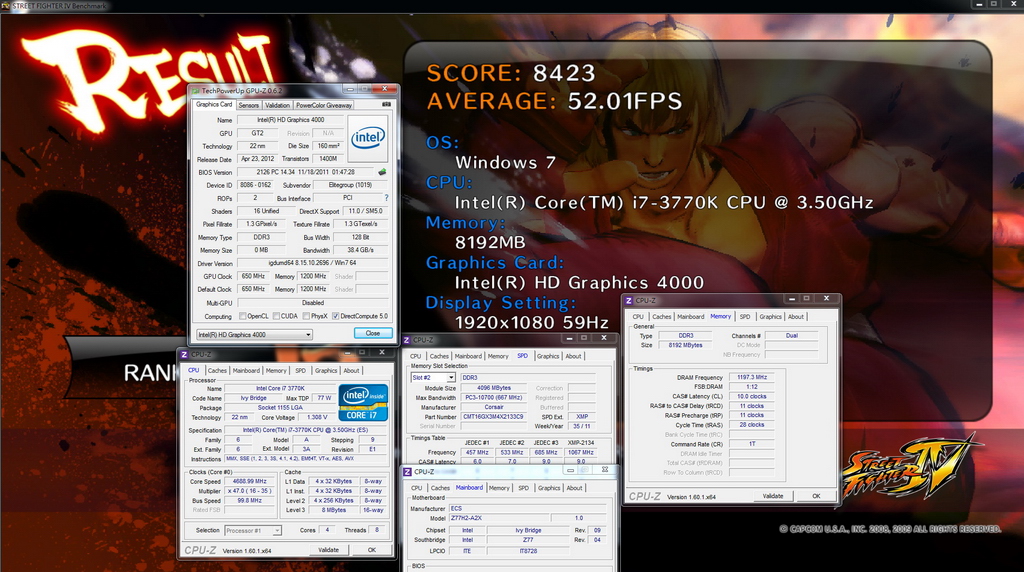
Task: Click the Street Fighter IV benchmark title icon
Action: tap(6, 5)
